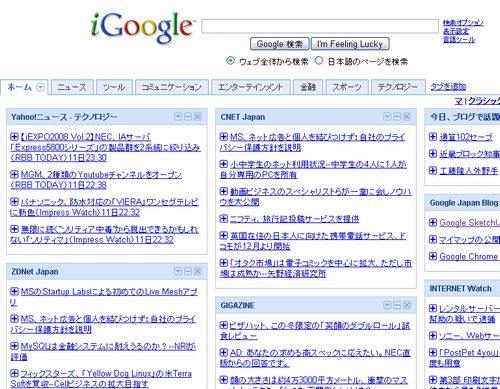Expand MSのStartup Labs headline in ZDNet
500x389 pixels.
[14, 291]
